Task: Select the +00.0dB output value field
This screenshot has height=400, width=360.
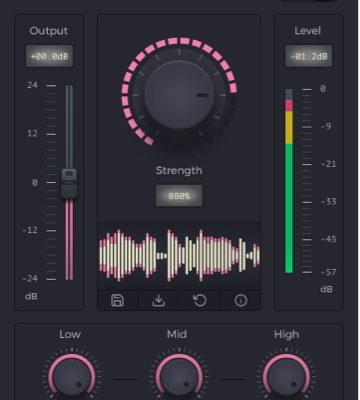Action: pyautogui.click(x=49, y=56)
